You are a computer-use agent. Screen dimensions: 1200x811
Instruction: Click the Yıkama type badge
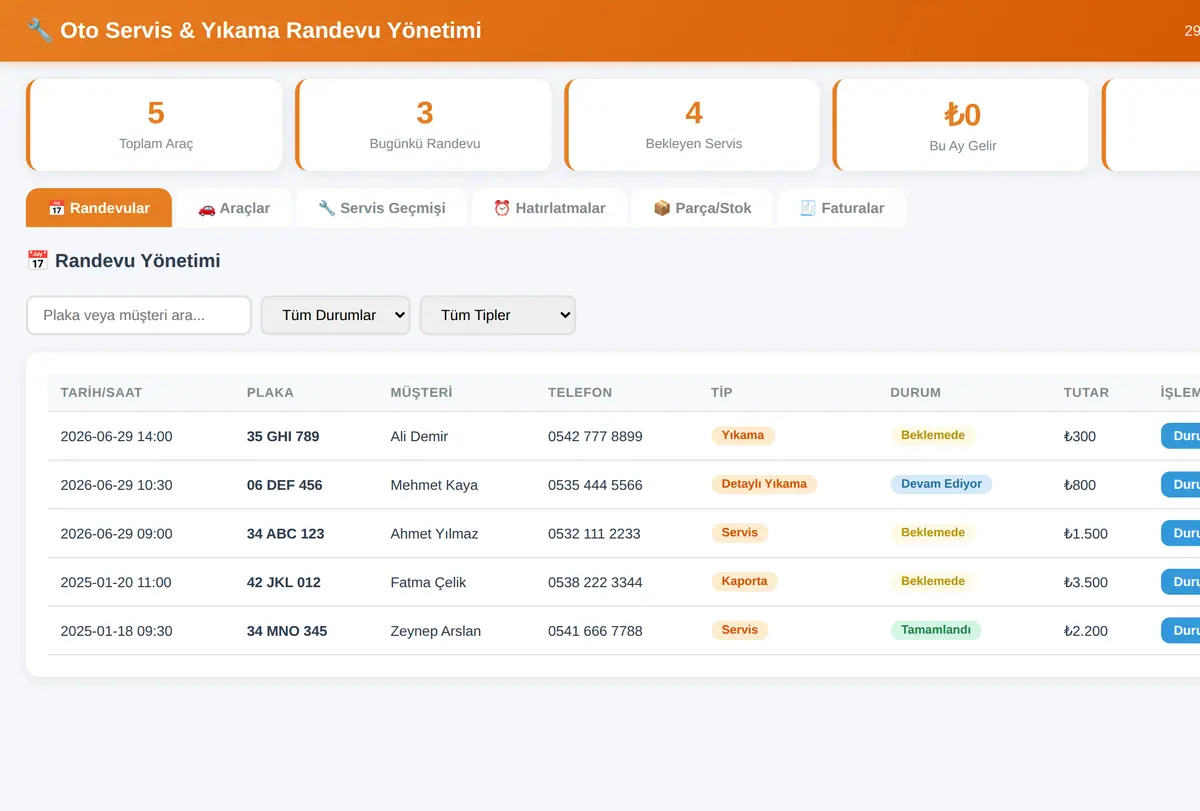pos(743,435)
